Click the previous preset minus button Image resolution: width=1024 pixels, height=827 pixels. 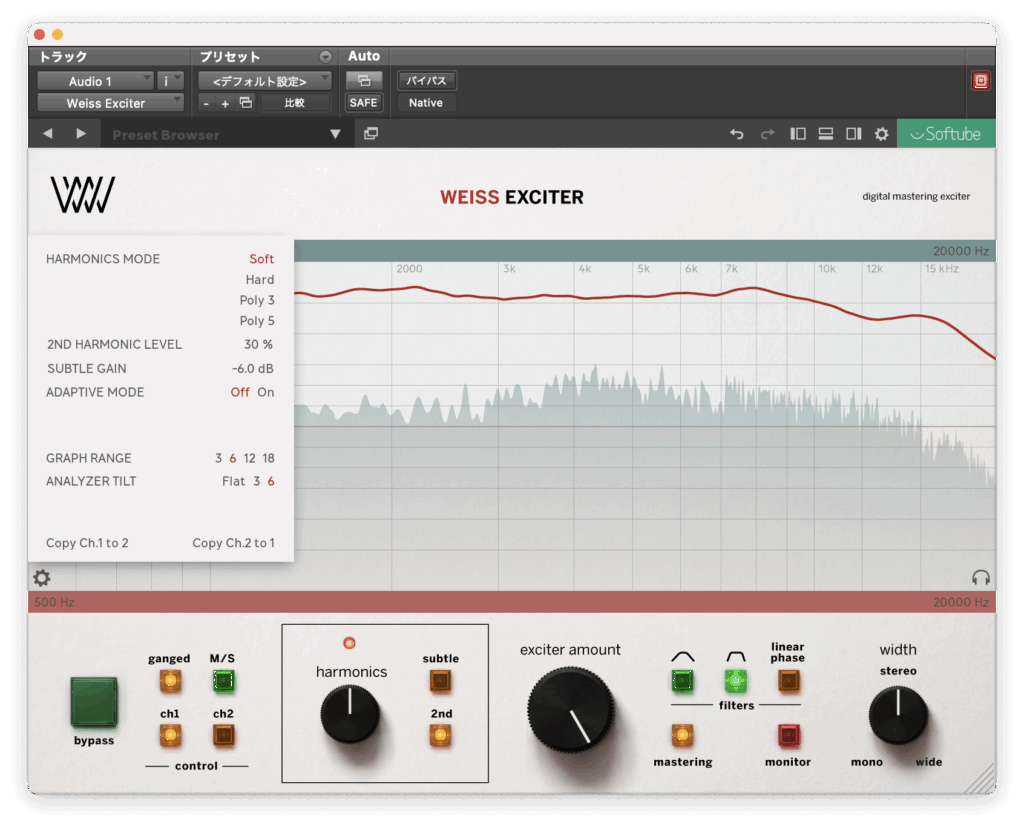(206, 103)
